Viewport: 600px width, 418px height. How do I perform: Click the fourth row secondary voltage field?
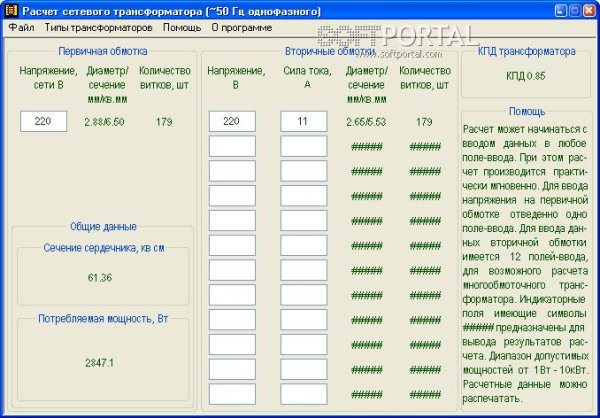tap(232, 196)
